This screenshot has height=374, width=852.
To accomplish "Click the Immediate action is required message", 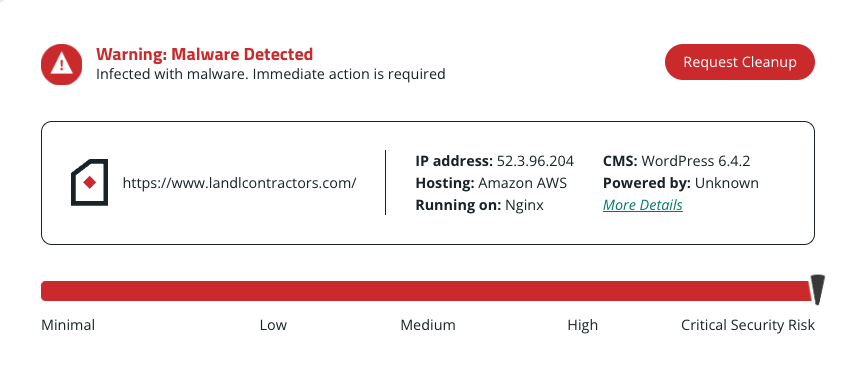I will [x=349, y=74].
